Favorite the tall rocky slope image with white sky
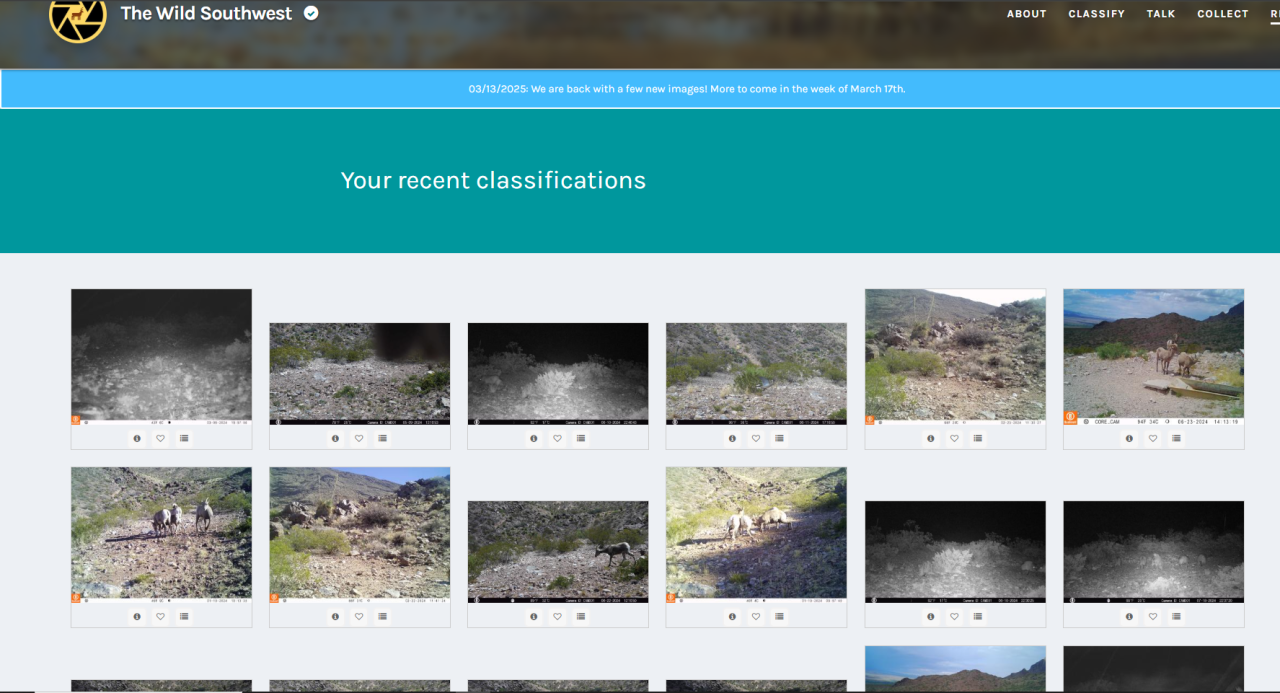Screen dimensions: 1280x693 (x=954, y=438)
